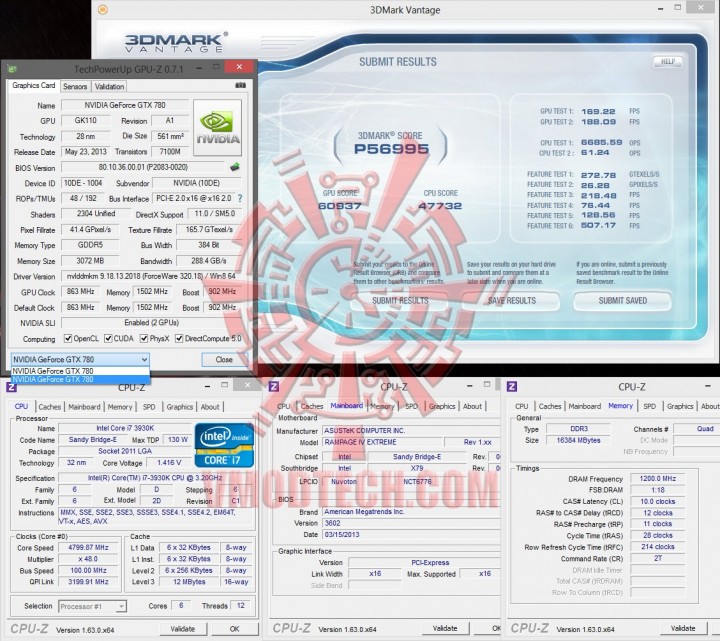Viewport: 720px width, 641px height.
Task: Click the Driver Version field in GPU-Z
Action: [x=152, y=276]
